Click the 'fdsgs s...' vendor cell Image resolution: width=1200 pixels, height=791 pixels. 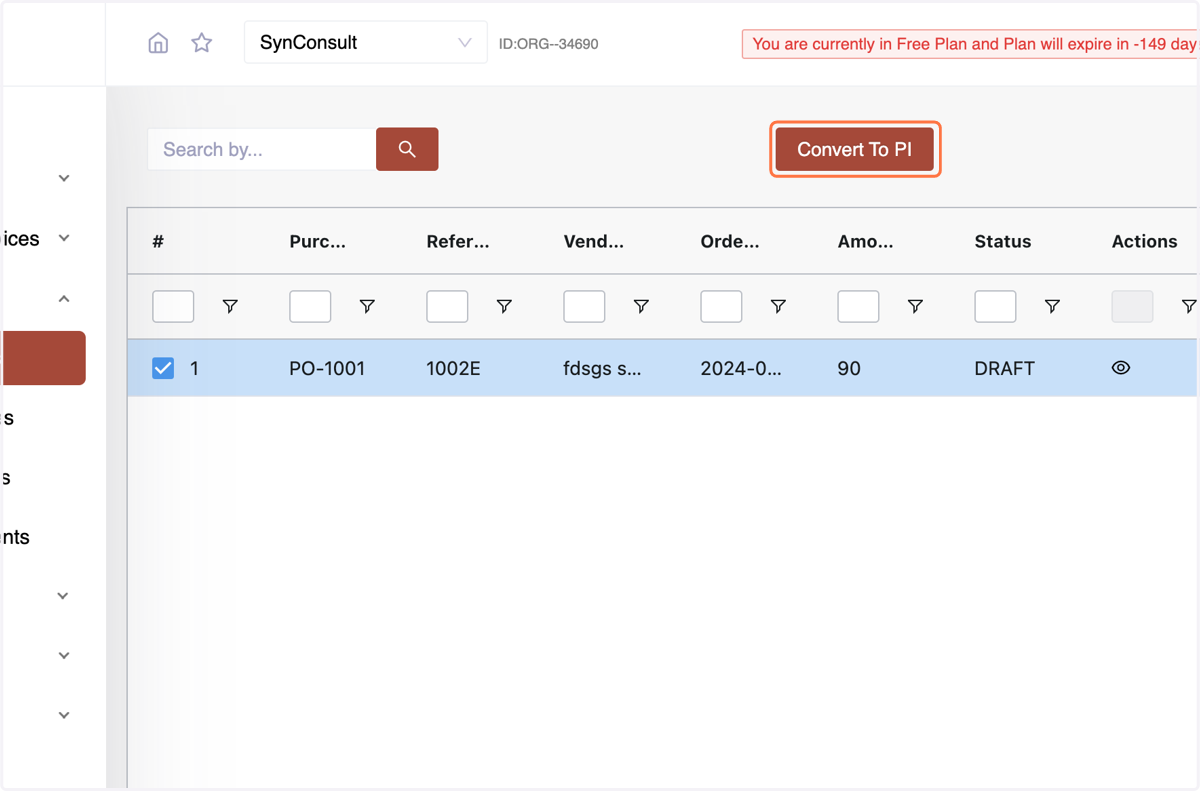603,368
